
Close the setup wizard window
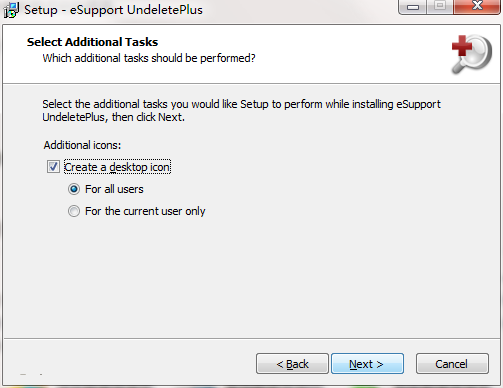[x=477, y=7]
